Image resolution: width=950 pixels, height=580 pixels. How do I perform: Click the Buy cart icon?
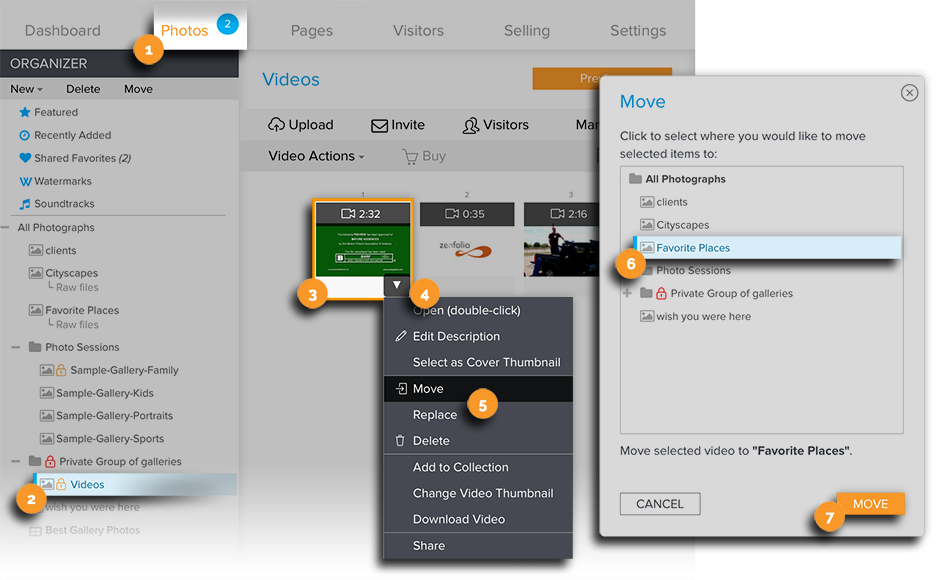pos(410,157)
